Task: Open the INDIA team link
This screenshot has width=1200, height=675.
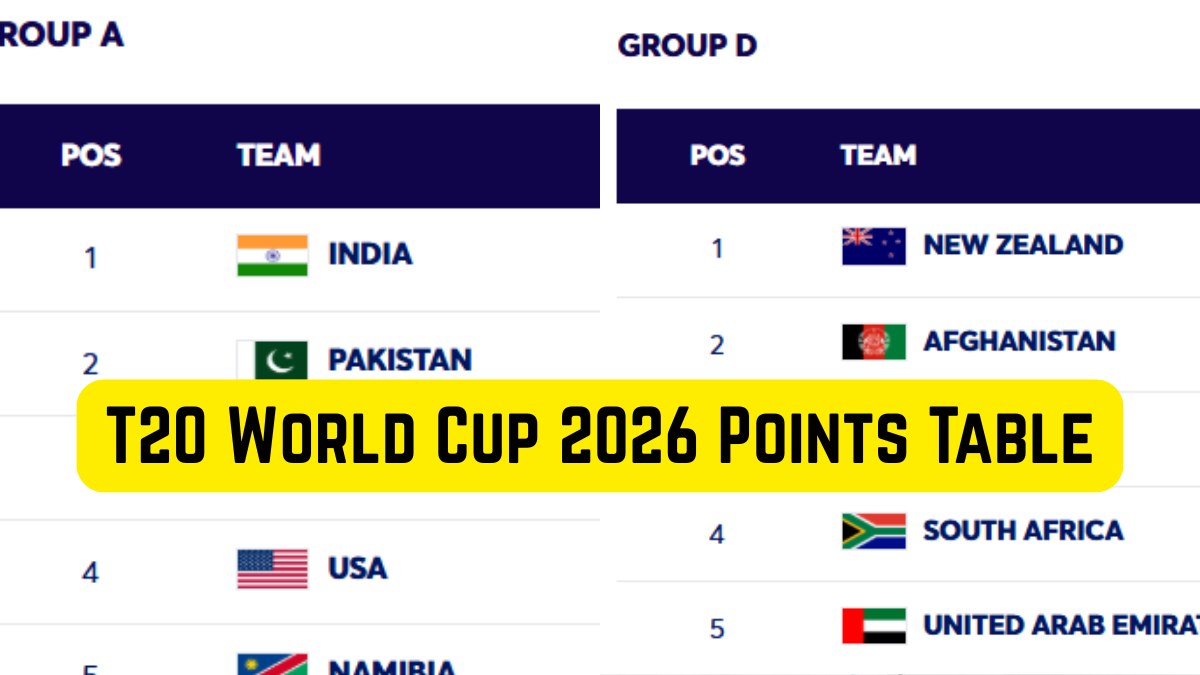Action: 370,254
